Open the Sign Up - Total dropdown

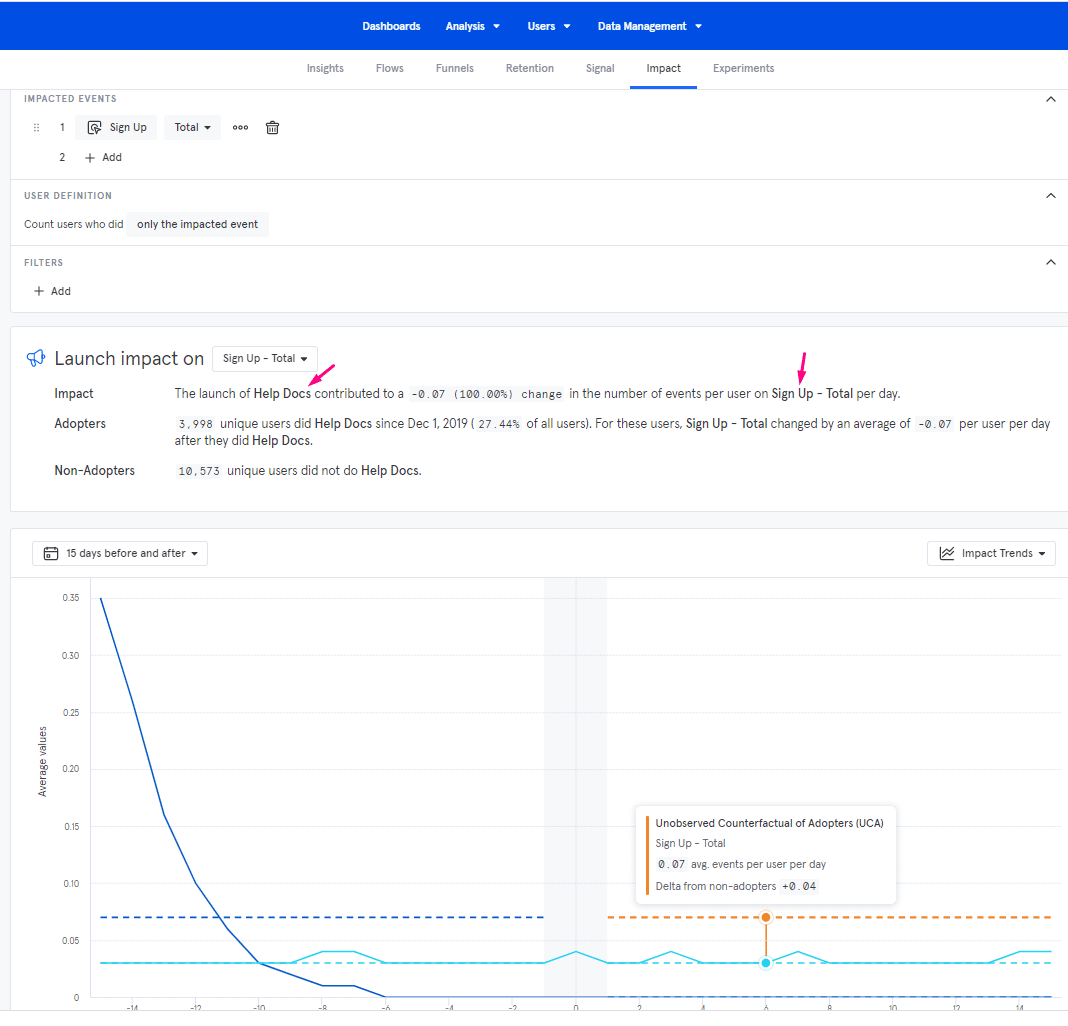point(265,358)
